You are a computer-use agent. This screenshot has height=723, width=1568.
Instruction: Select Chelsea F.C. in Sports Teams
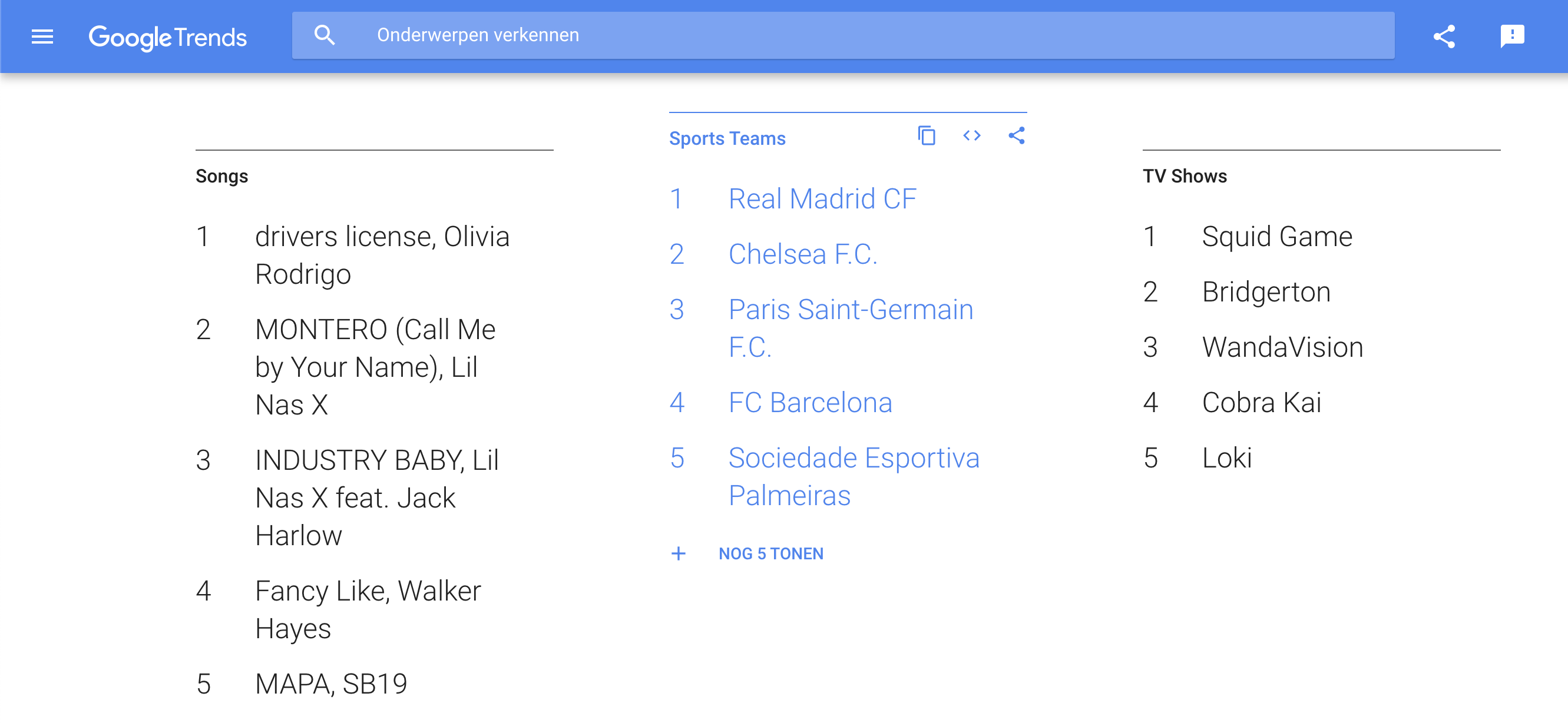[803, 254]
